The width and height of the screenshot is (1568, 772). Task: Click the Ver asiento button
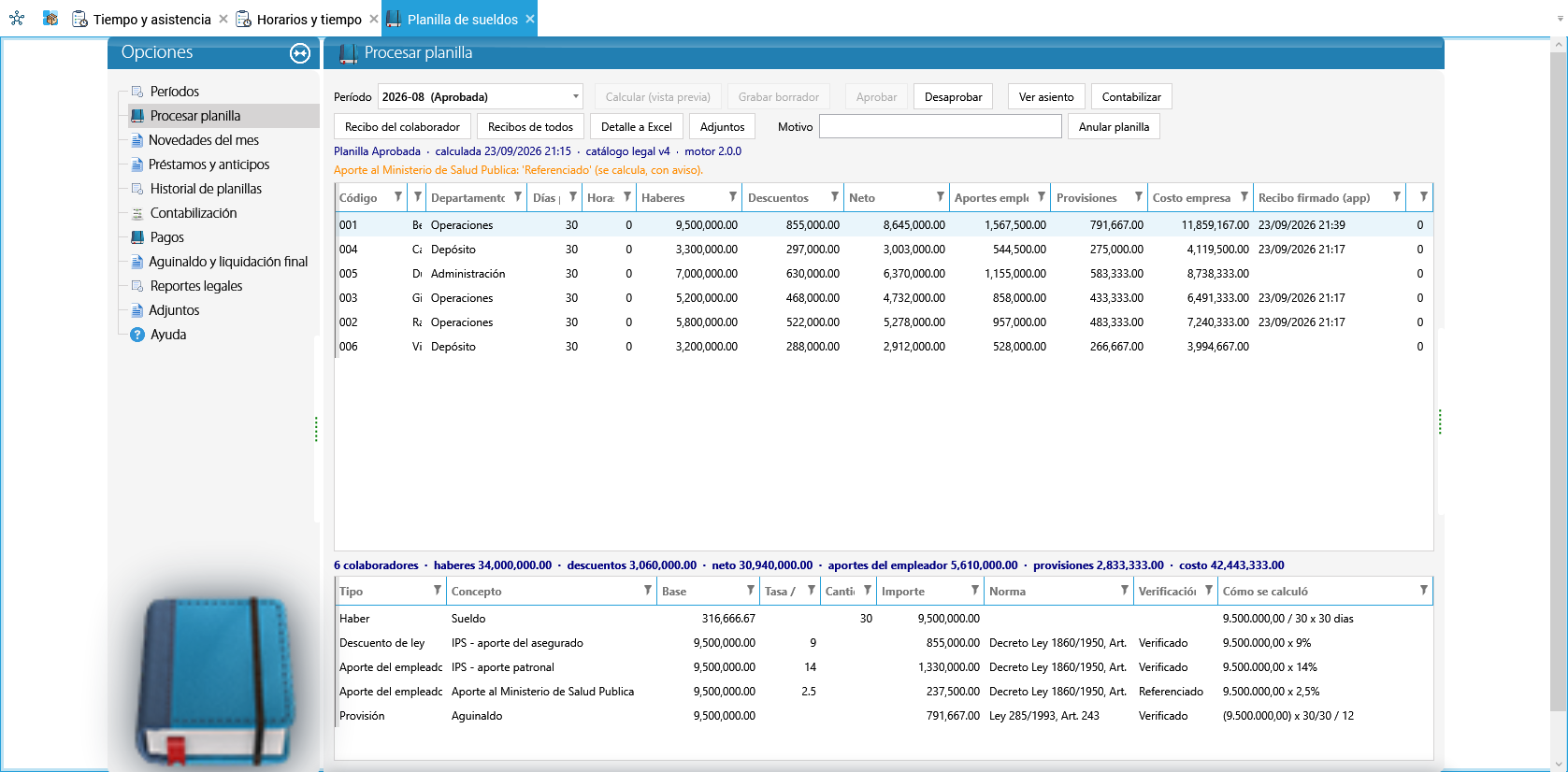tap(1046, 97)
